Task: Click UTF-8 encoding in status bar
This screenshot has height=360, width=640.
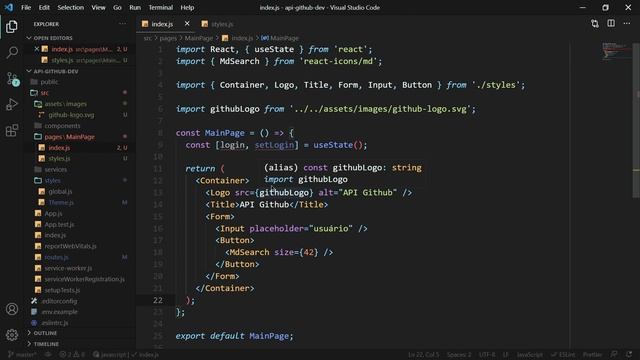Action: pos(487,354)
